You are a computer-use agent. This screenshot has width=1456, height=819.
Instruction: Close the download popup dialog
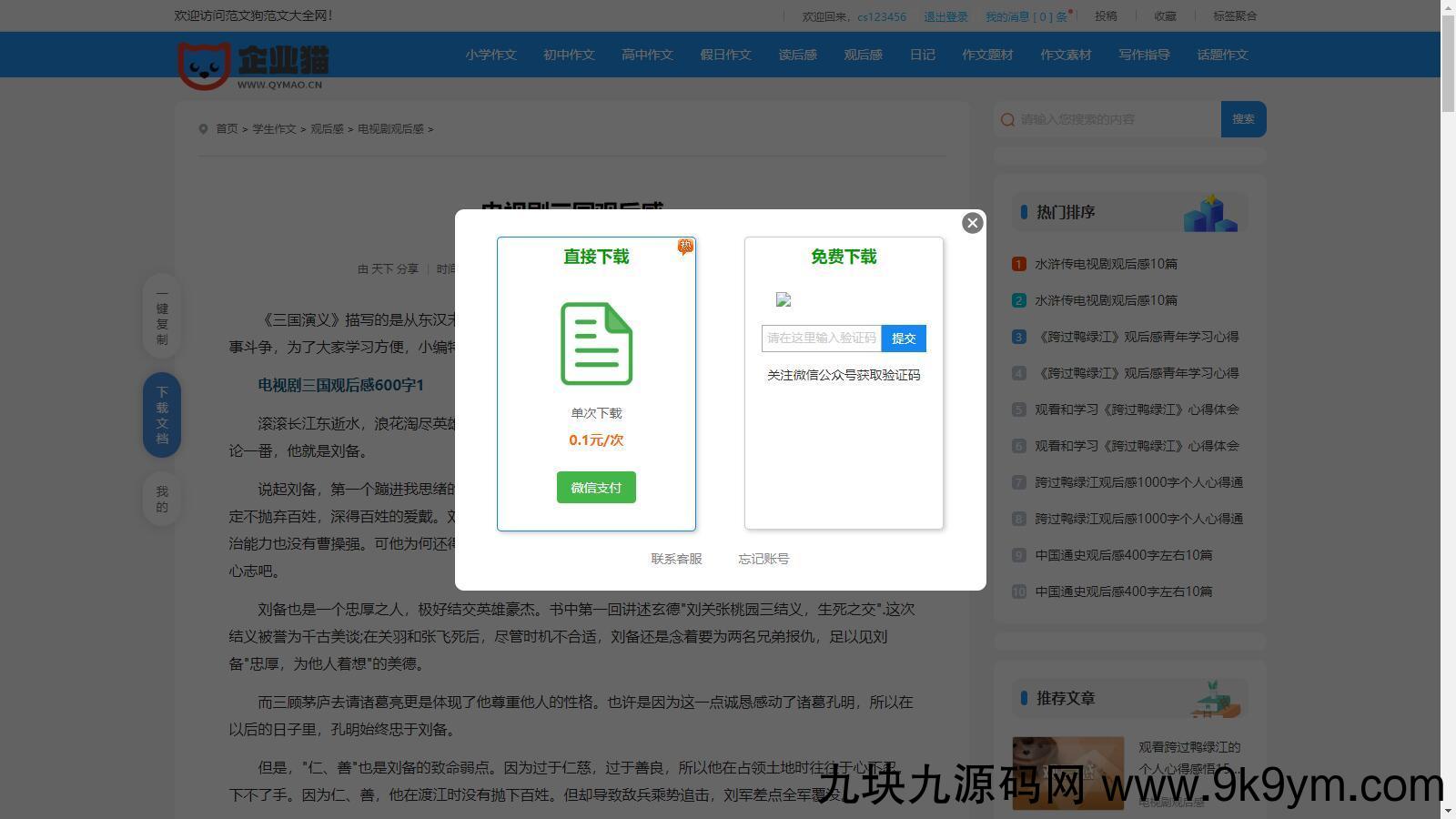pyautogui.click(x=972, y=223)
